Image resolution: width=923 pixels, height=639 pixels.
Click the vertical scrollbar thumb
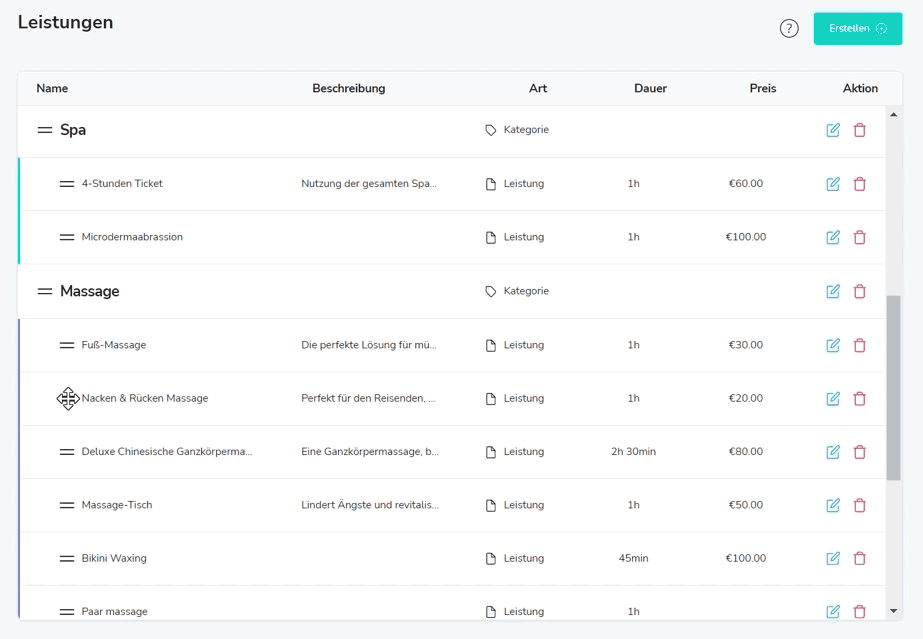[x=893, y=387]
